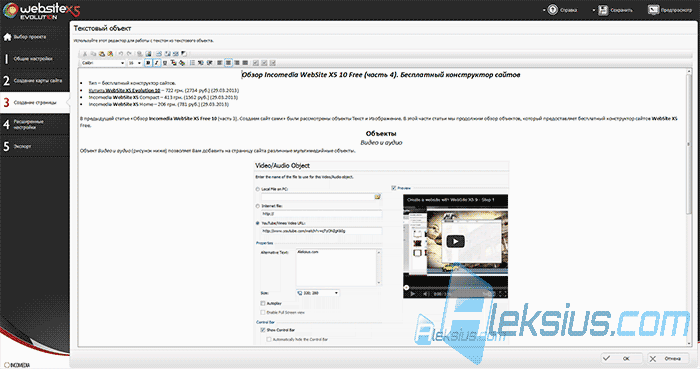Click the browse folder icon in embedded dialog

coord(378,196)
